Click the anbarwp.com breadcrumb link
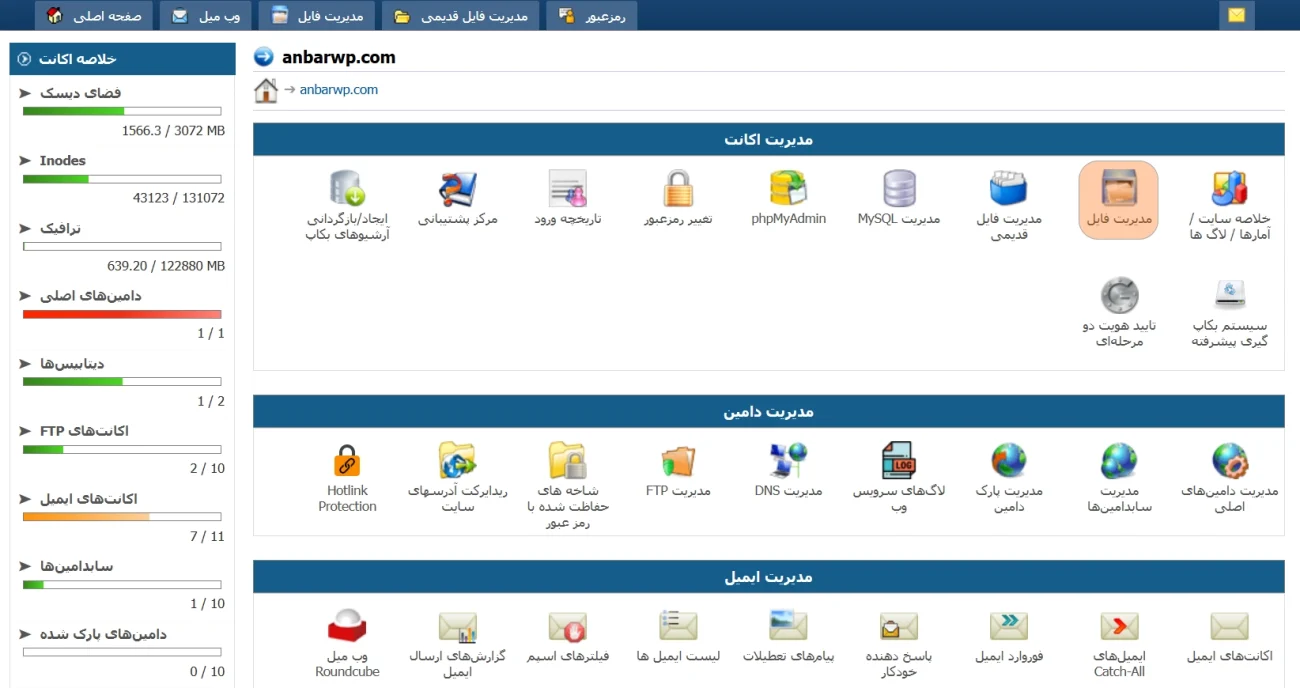The image size is (1300, 688). point(337,89)
